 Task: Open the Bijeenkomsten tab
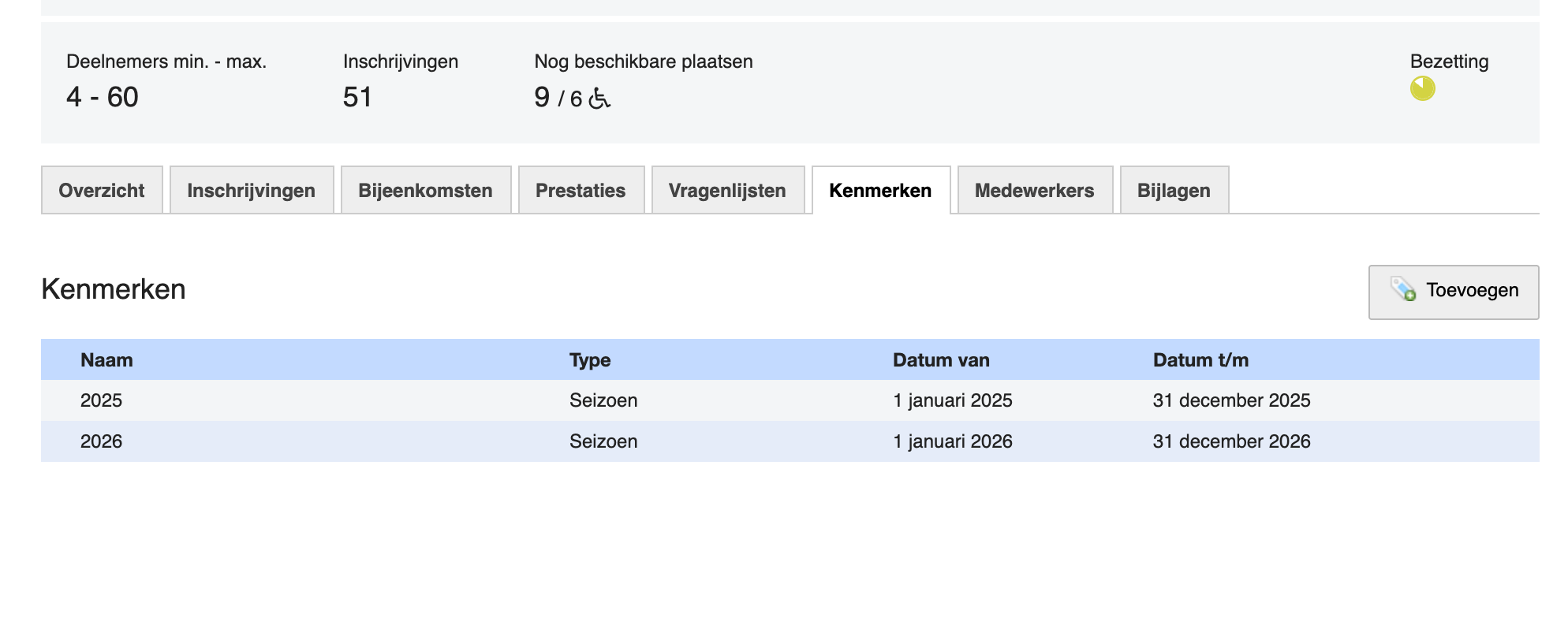(425, 191)
